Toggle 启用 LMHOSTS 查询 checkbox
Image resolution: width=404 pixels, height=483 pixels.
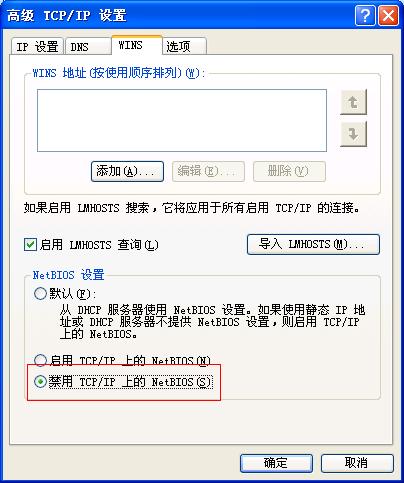point(30,245)
